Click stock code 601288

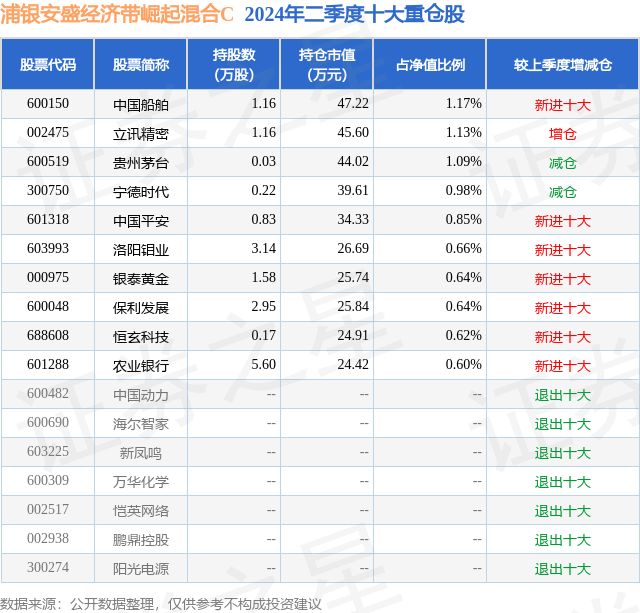(x=48, y=364)
